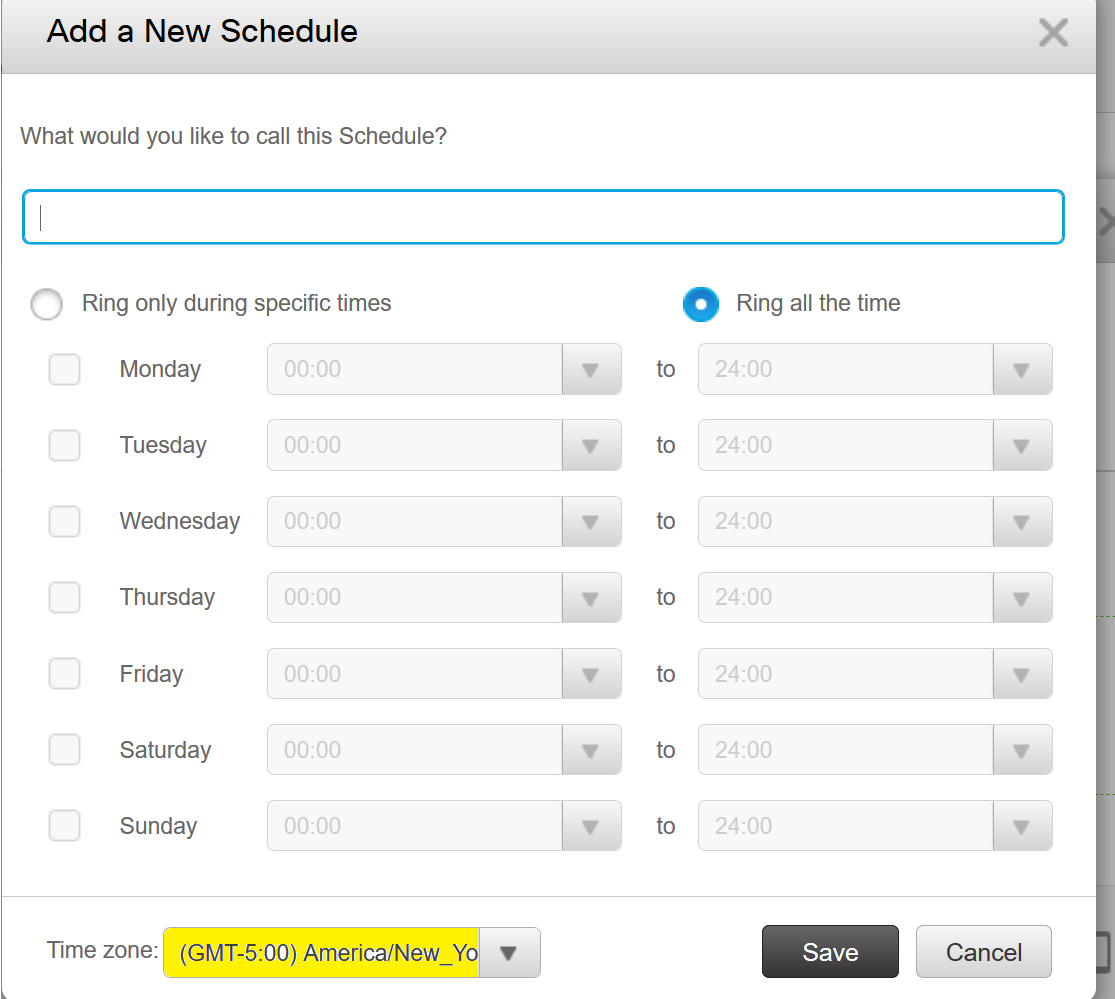This screenshot has height=999, width=1115.
Task: Tick the Tuesday checkbox
Action: click(65, 445)
